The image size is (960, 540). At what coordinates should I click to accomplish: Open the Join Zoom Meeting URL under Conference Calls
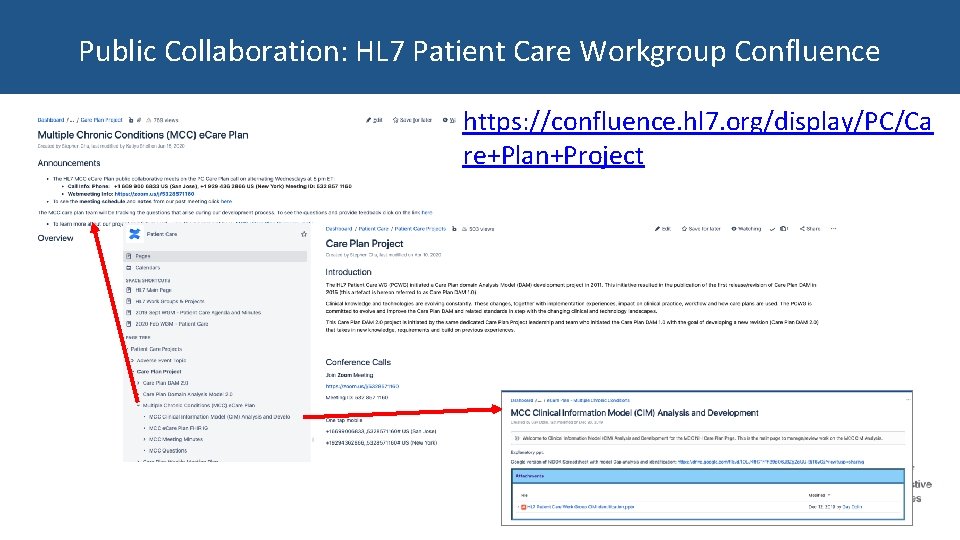coord(362,386)
